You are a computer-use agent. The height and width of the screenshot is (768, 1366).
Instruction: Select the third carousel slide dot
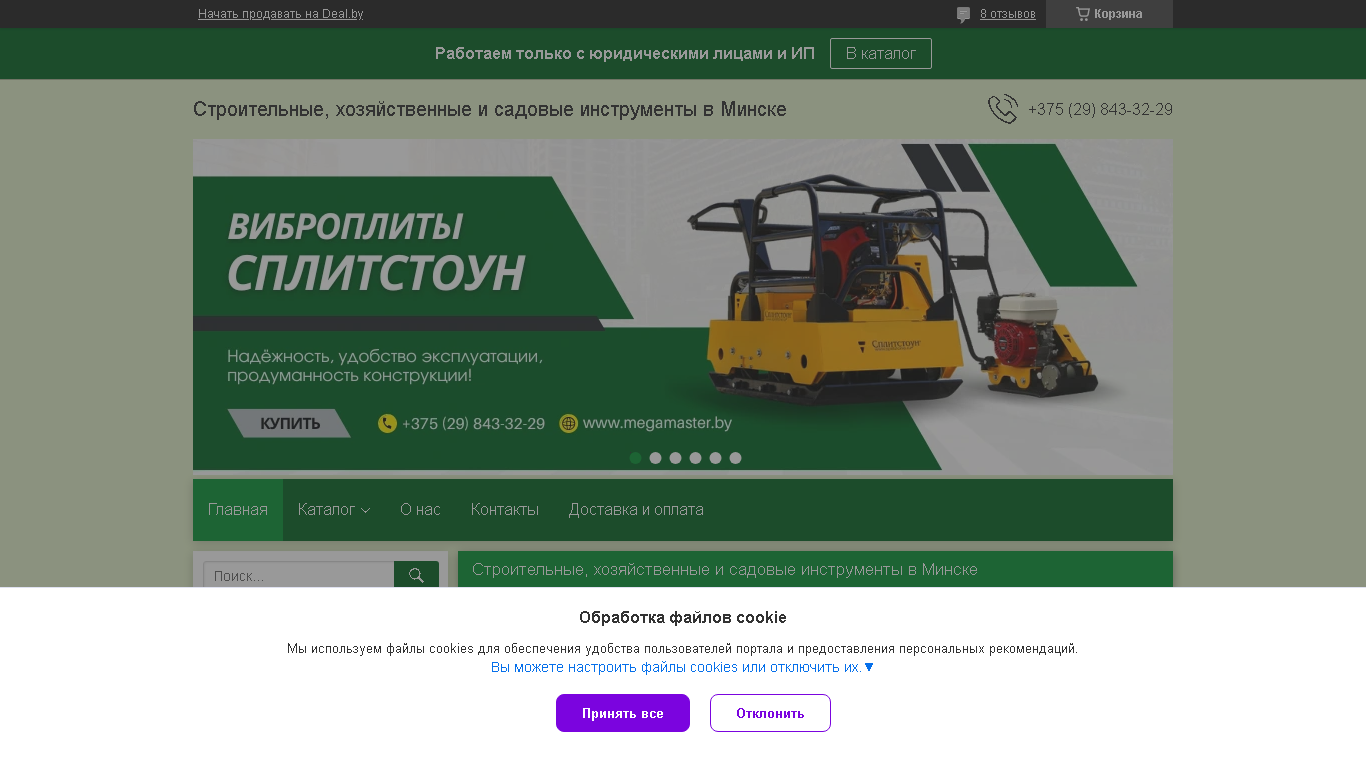(x=675, y=458)
